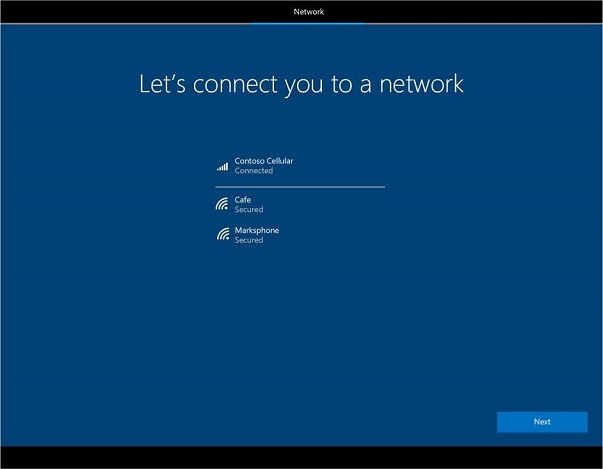603x469 pixels.
Task: Continue setup with the Next button
Action: click(542, 422)
